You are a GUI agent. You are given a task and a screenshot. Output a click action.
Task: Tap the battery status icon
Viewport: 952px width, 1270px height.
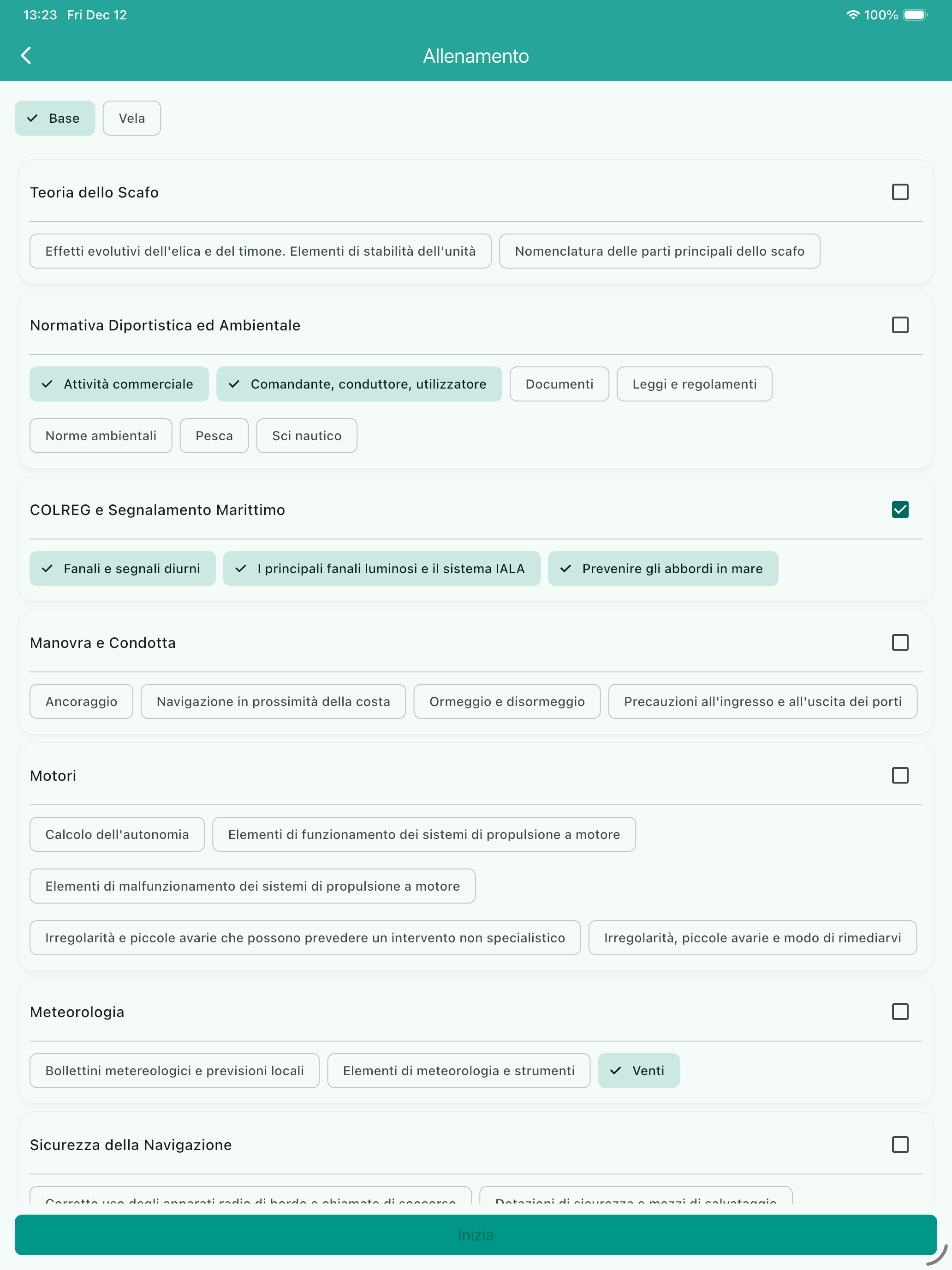[x=915, y=15]
